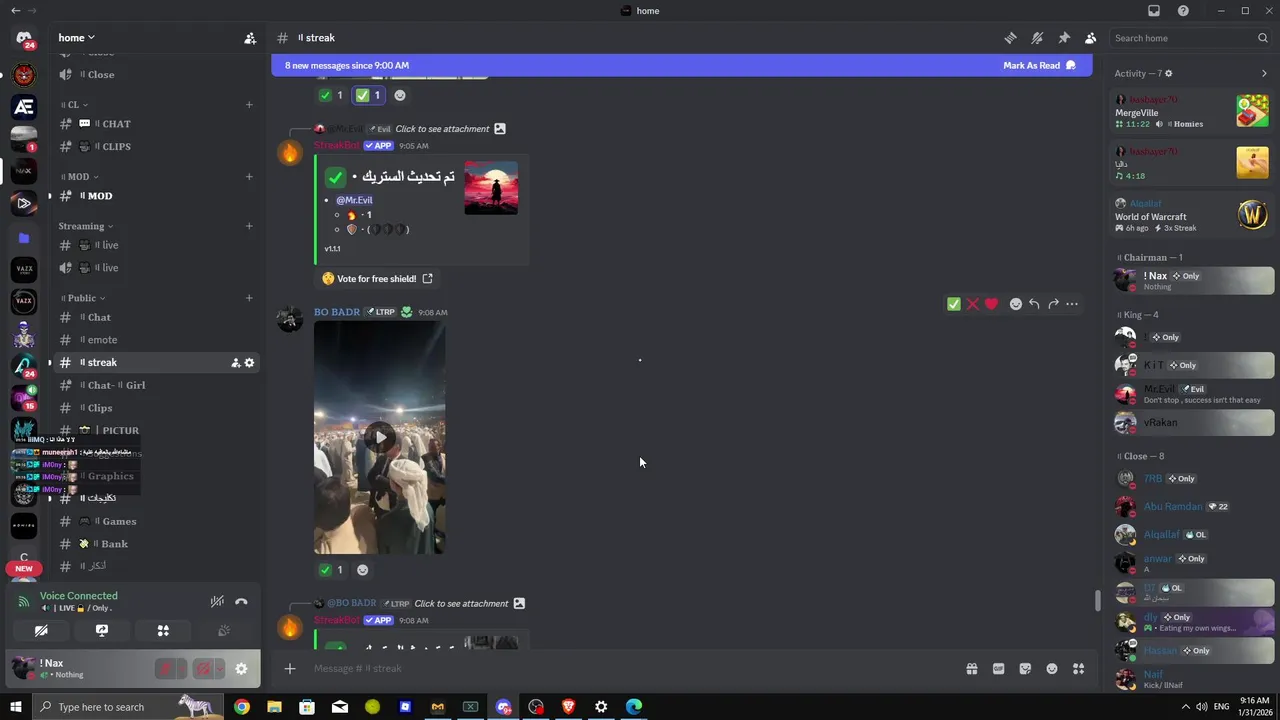Screen dimensions: 1280x720
Task: Forward BO BADR's message
Action: (x=1053, y=304)
